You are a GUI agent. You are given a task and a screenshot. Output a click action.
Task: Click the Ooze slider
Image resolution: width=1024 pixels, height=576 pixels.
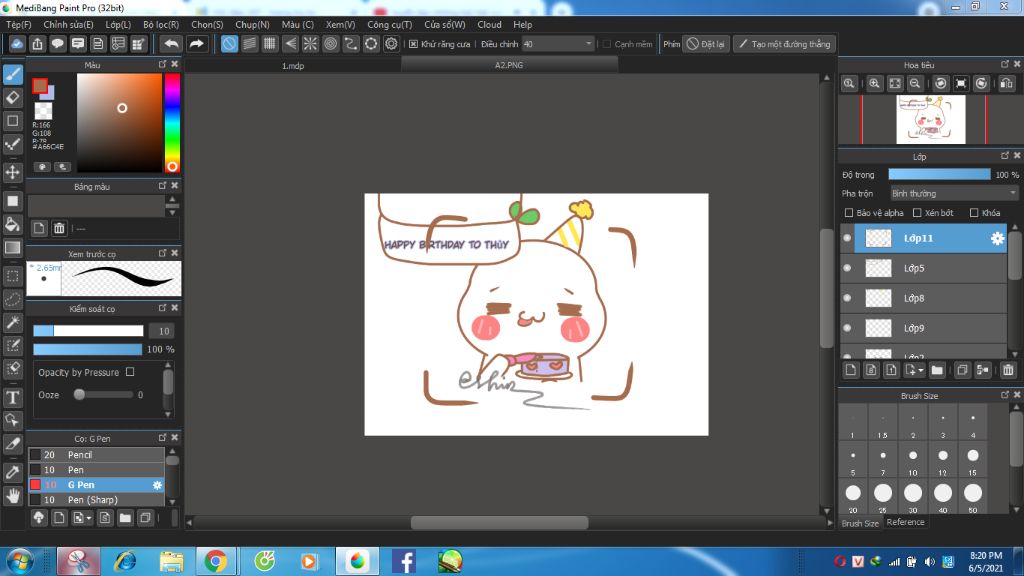104,394
